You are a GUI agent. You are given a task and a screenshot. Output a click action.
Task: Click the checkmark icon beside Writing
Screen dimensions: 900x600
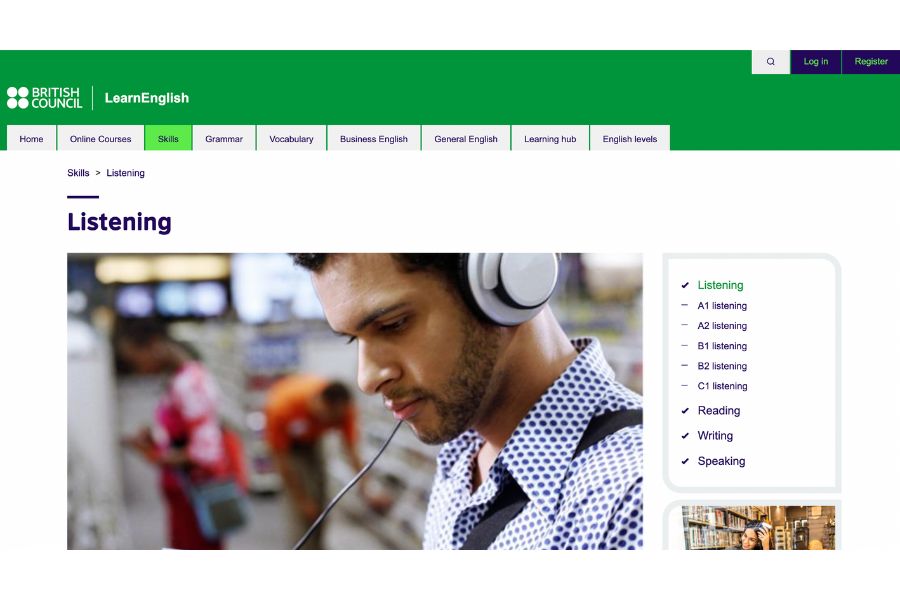point(685,436)
